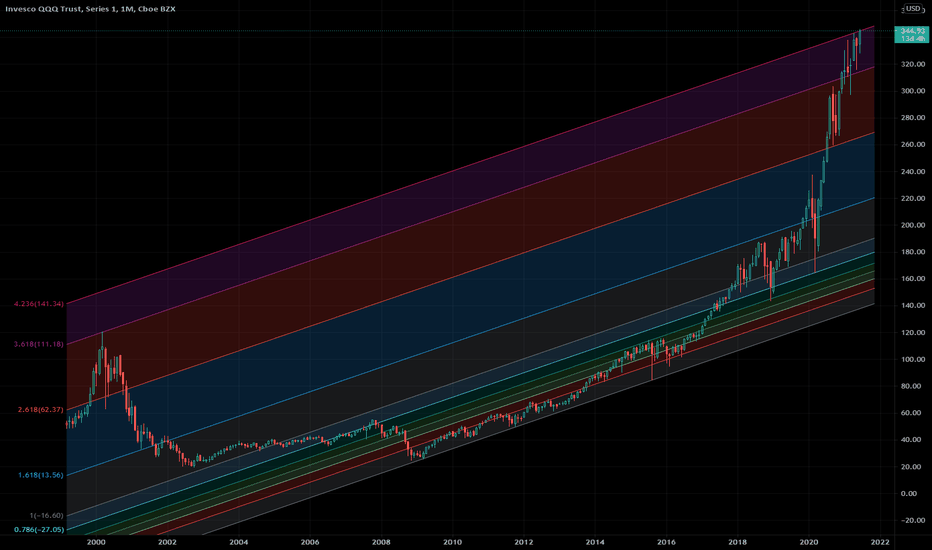The height and width of the screenshot is (550, 932).
Task: Click the 220.00 price axis label
Action: pos(913,198)
